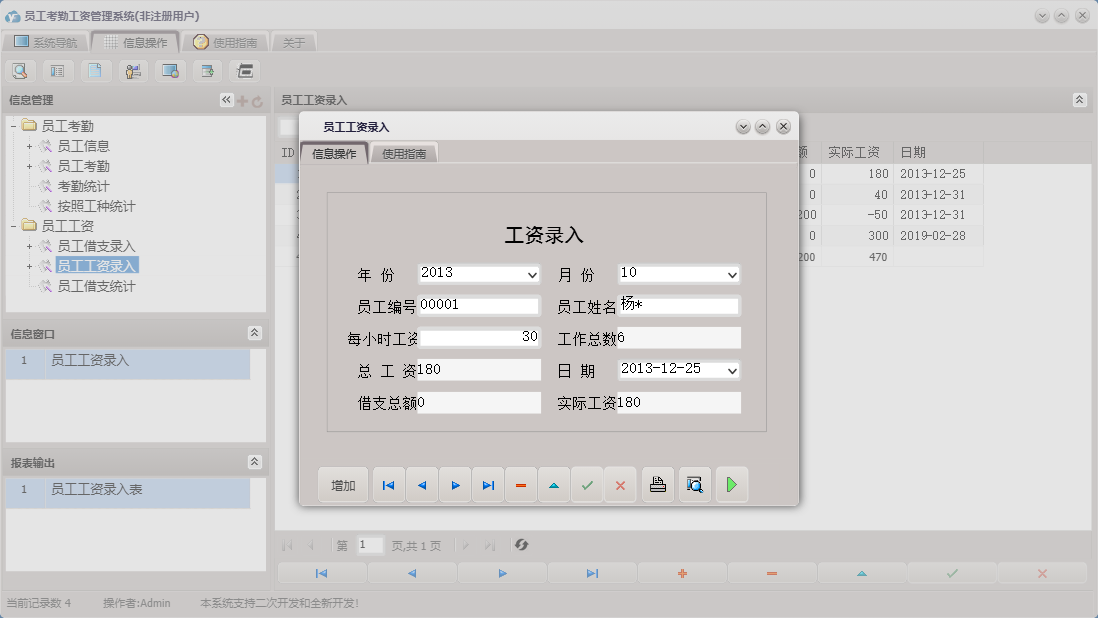Open the employee statistics chart toolbar icon
This screenshot has width=1098, height=618.
pyautogui.click(x=133, y=70)
